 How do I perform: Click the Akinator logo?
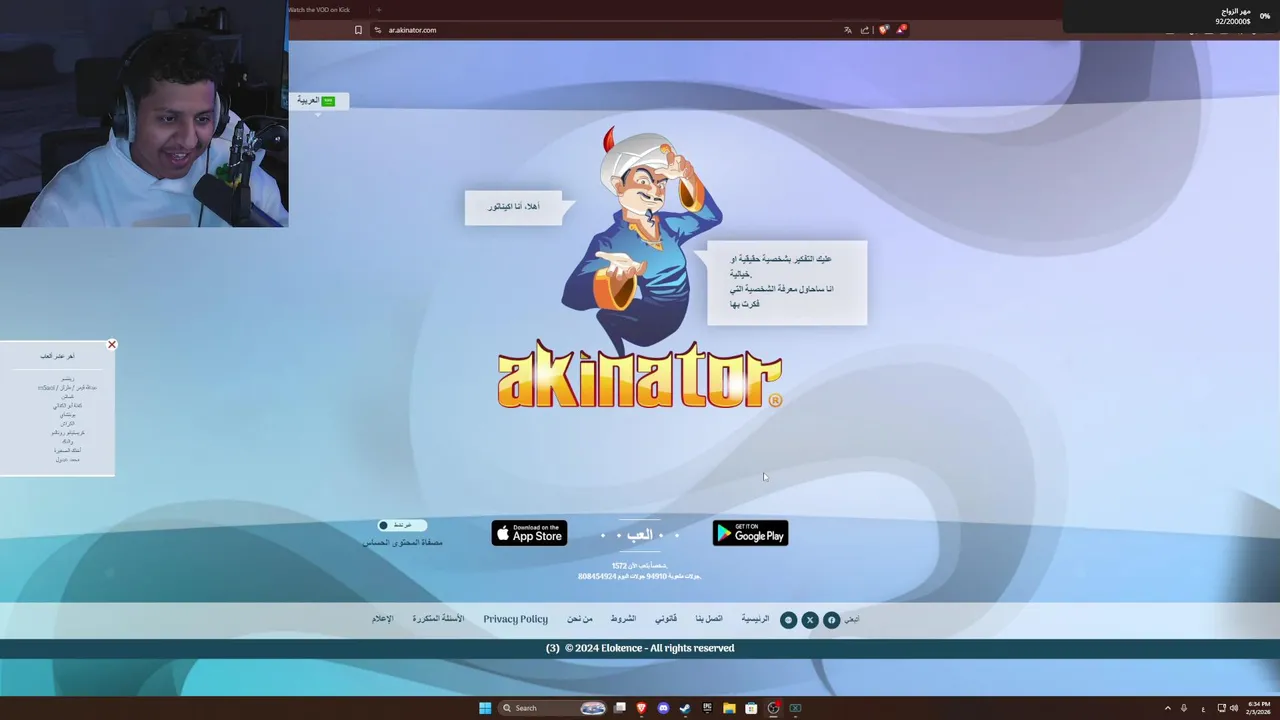pyautogui.click(x=640, y=375)
